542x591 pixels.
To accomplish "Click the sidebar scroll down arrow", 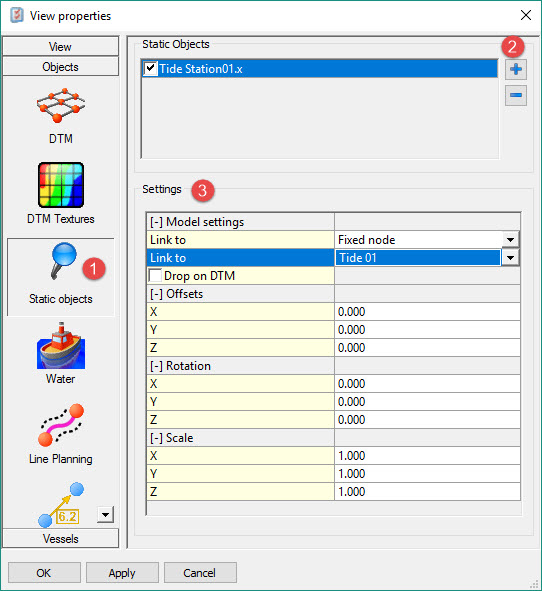I will point(105,514).
